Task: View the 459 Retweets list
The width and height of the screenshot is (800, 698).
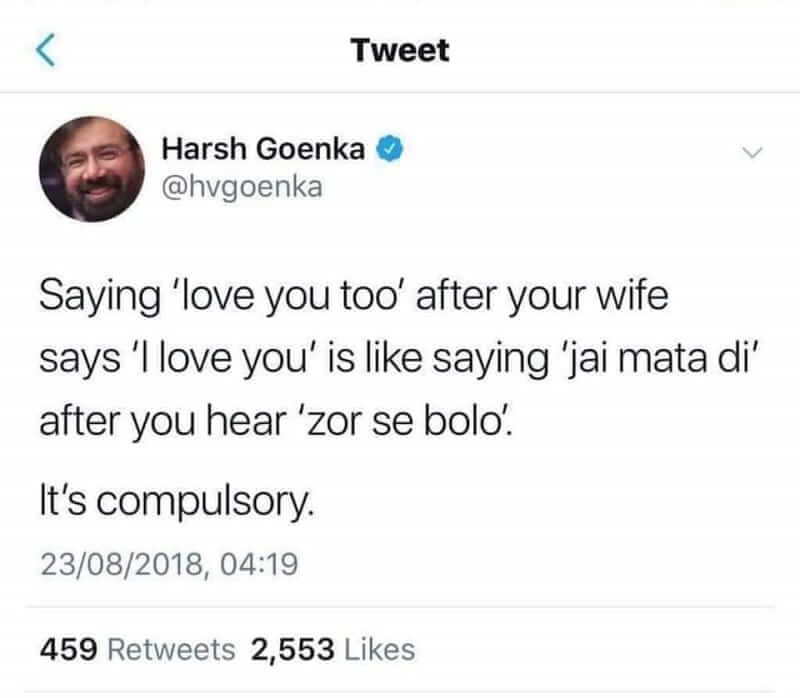Action: (138, 650)
